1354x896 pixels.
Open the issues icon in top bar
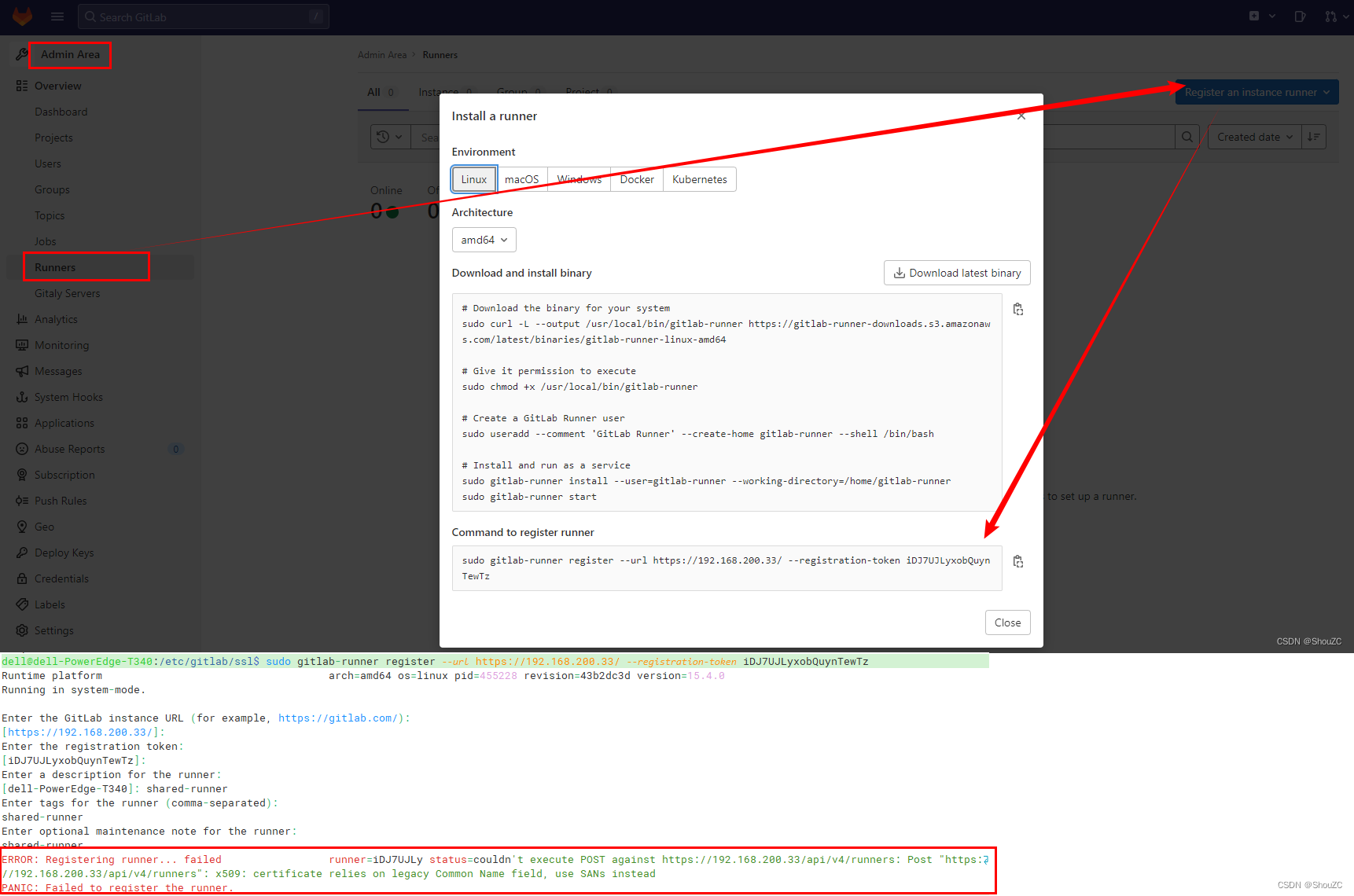click(1300, 17)
